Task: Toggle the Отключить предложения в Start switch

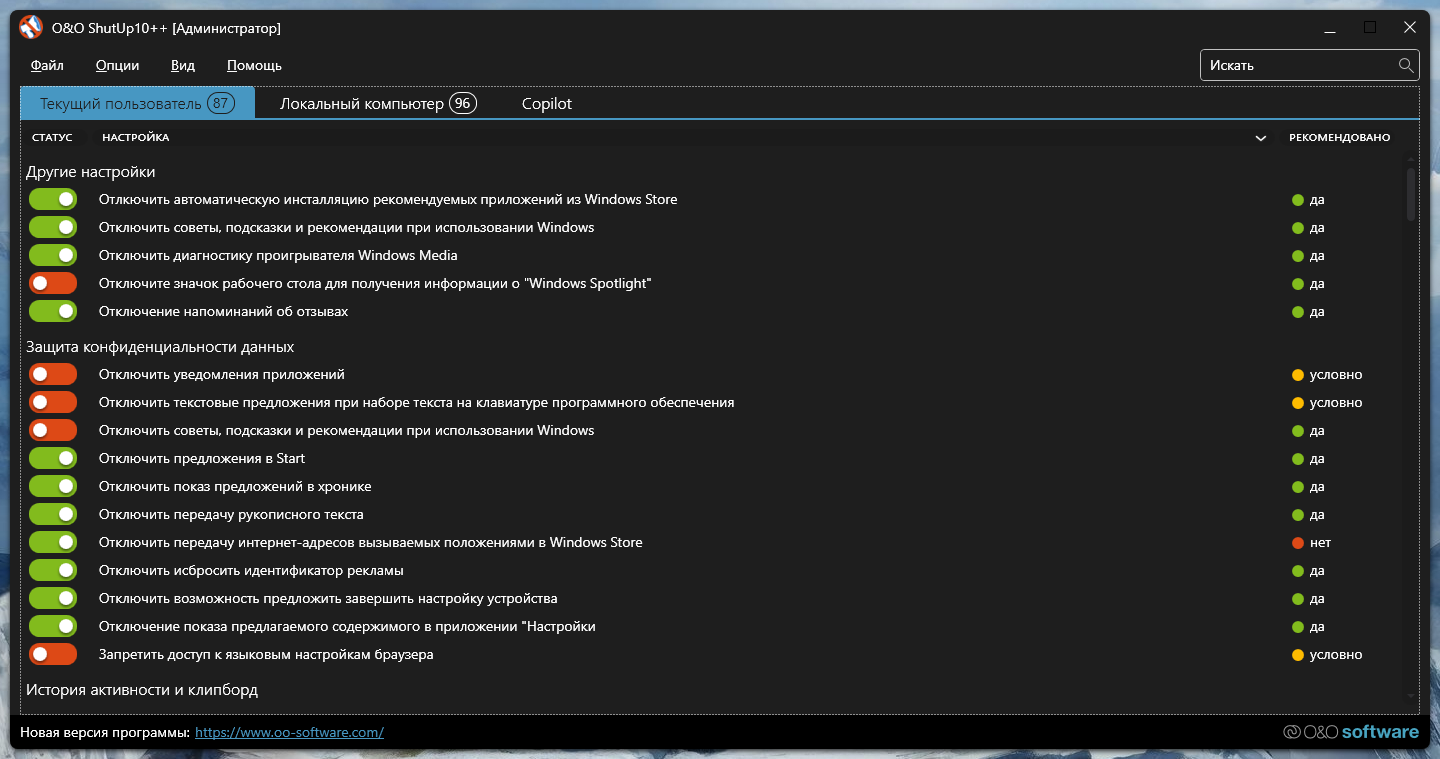Action: (x=53, y=458)
